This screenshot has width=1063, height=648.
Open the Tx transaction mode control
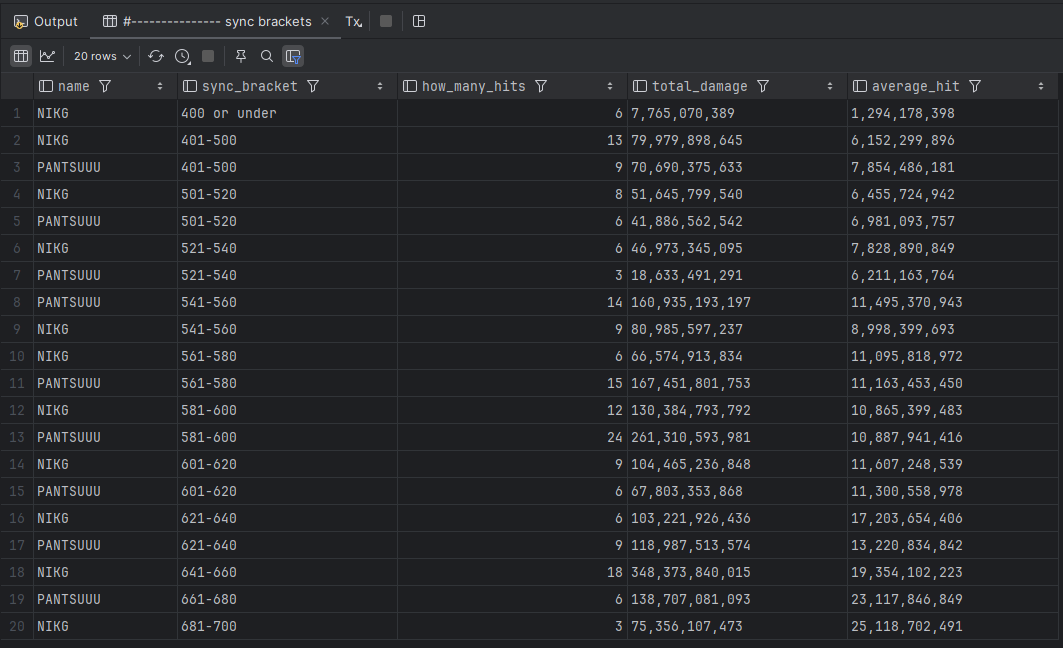coord(353,22)
